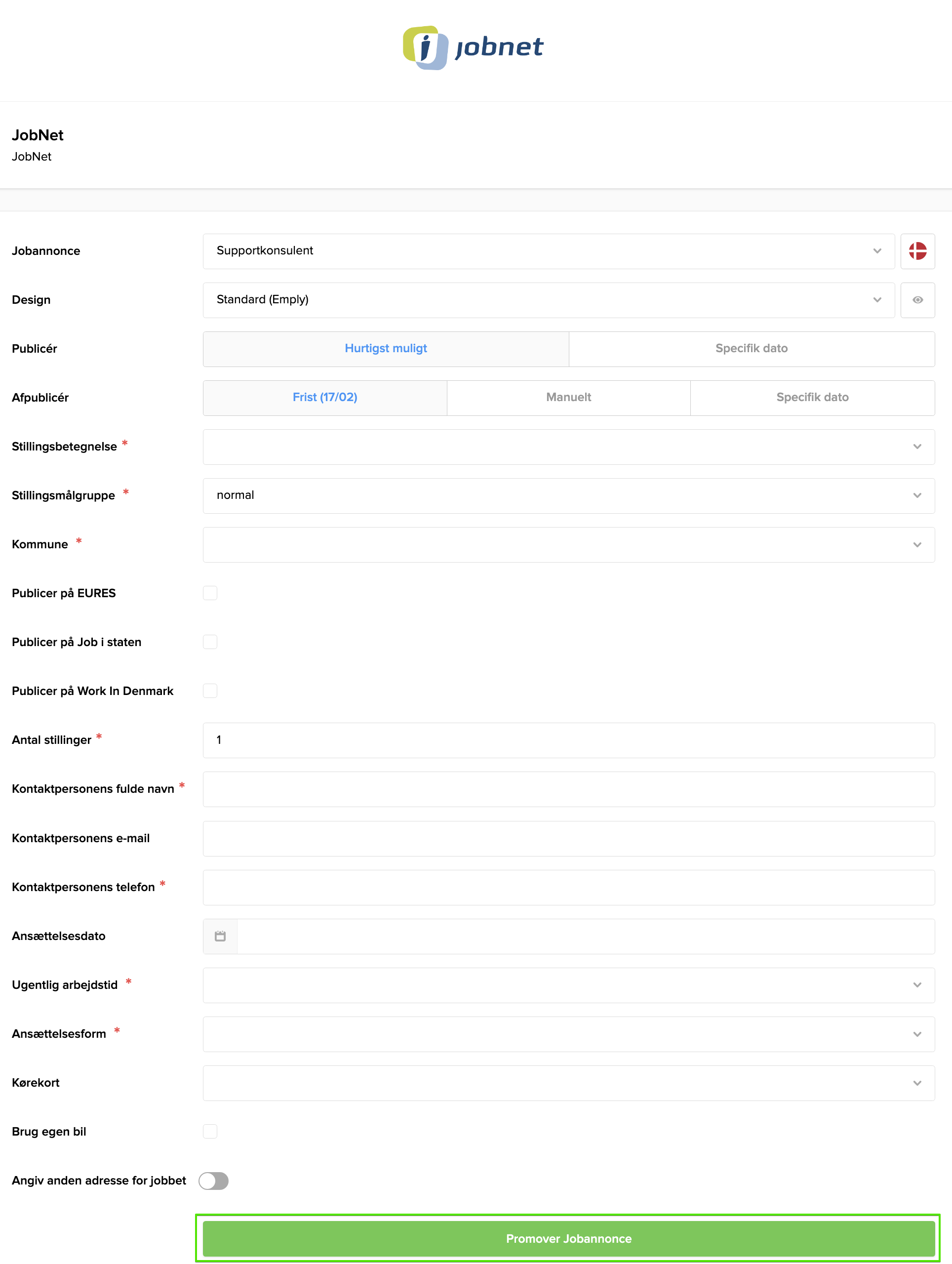The height and width of the screenshot is (1264, 952).
Task: Focus Kontaktpersonens fulde navn field
Action: [x=569, y=789]
